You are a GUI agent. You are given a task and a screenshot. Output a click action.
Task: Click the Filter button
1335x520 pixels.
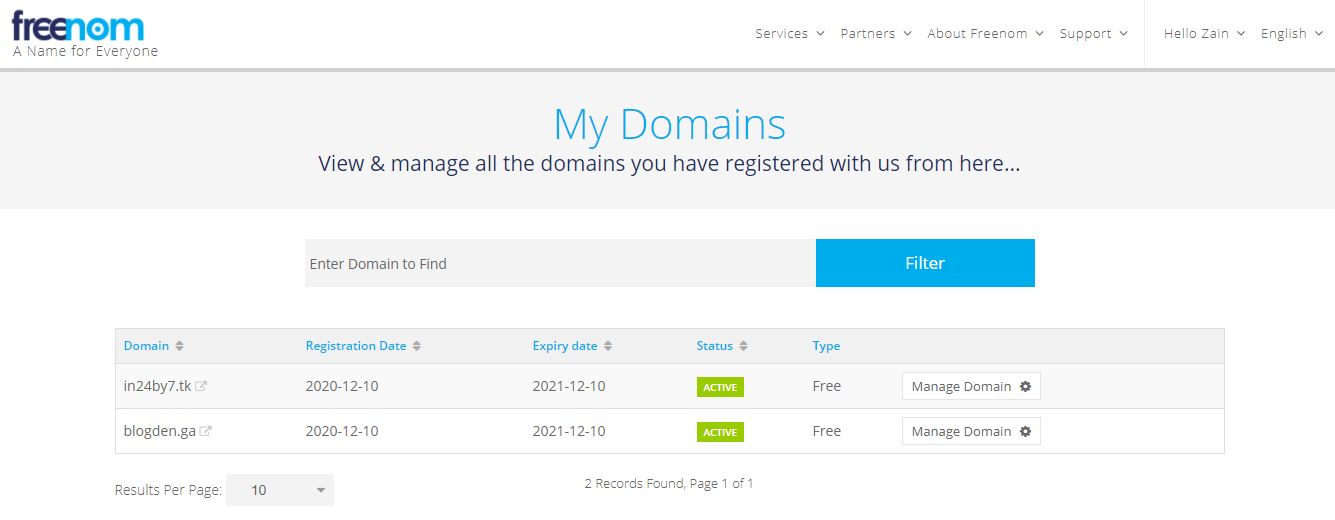click(925, 263)
